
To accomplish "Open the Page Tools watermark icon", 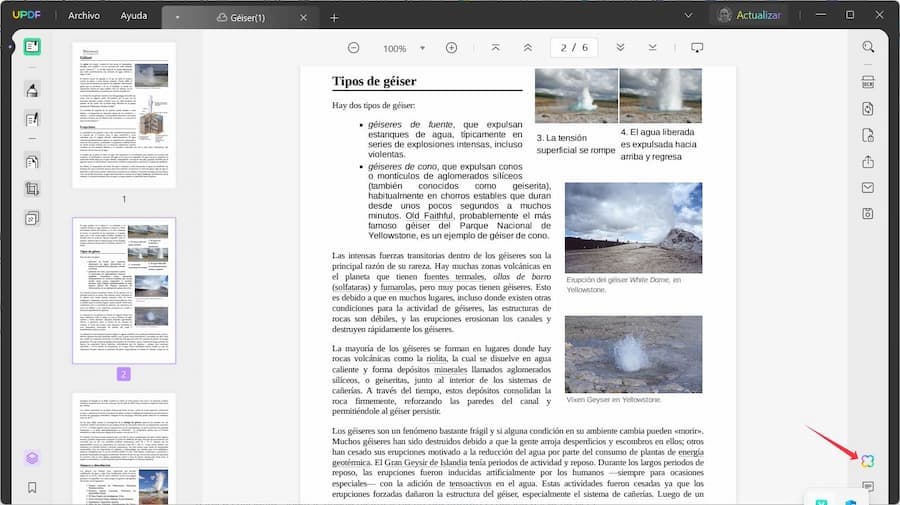I will click(x=32, y=218).
